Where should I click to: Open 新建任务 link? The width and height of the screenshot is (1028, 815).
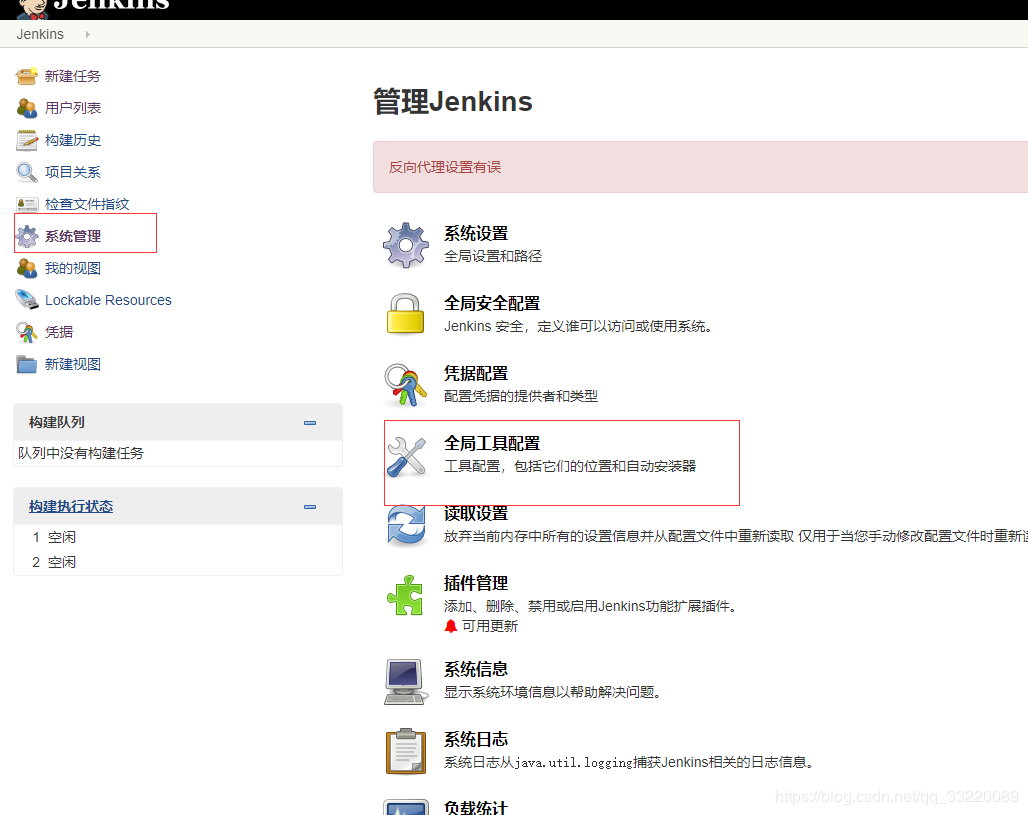click(x=73, y=76)
